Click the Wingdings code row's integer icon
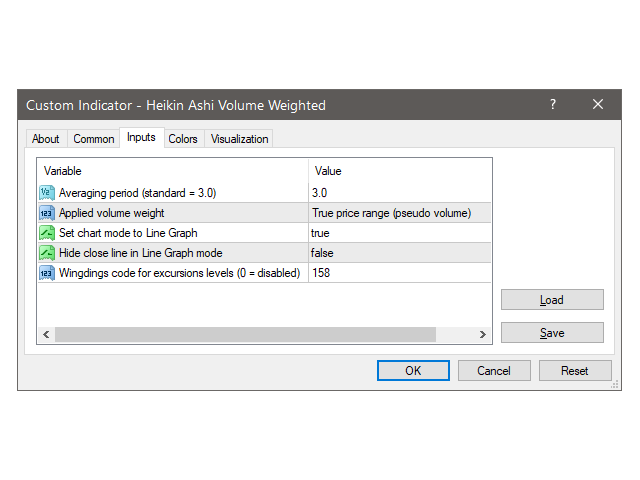 pyautogui.click(x=47, y=273)
